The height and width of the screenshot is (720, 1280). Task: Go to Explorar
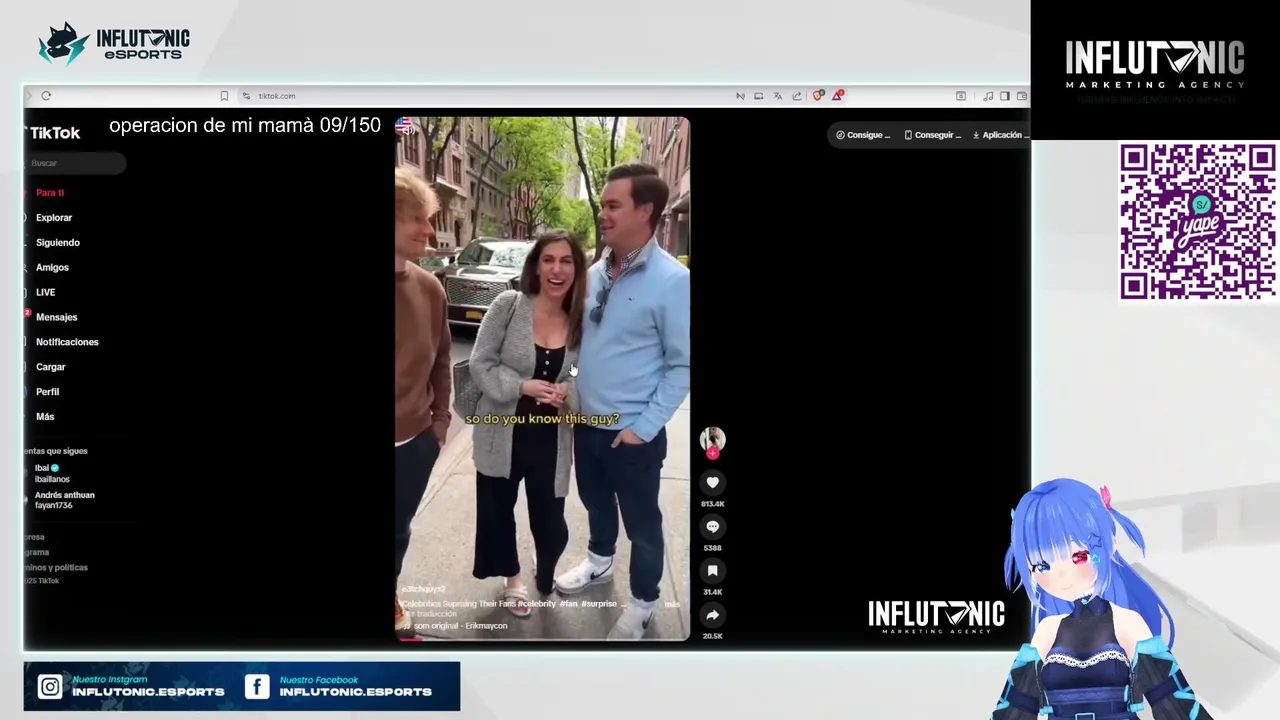(x=54, y=218)
